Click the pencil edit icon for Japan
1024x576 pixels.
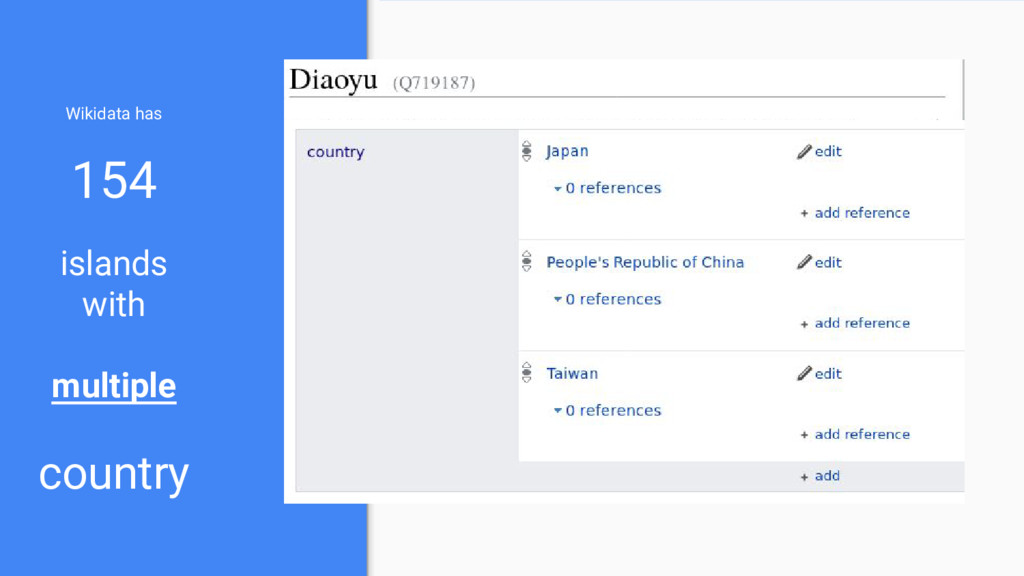[x=804, y=152]
